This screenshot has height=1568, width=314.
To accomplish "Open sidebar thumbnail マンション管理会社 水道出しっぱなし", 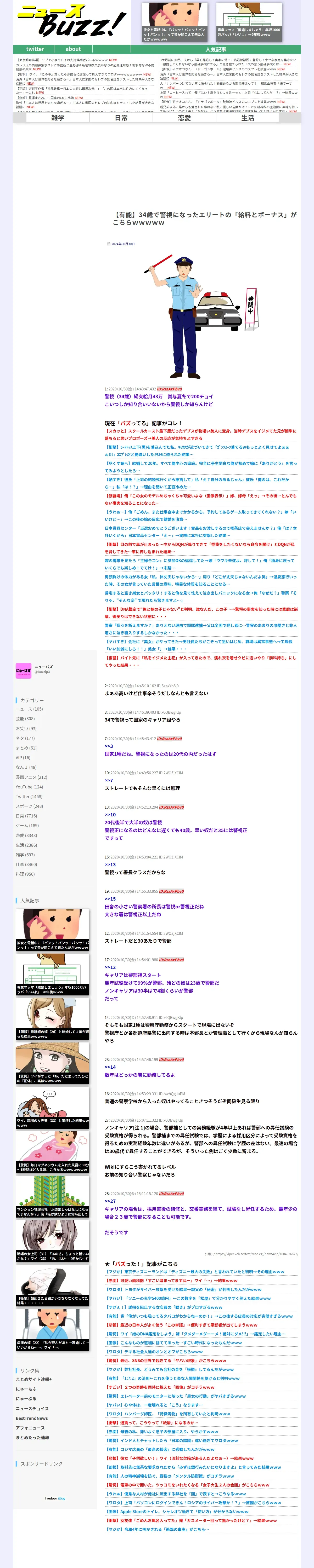I will coord(52,1197).
